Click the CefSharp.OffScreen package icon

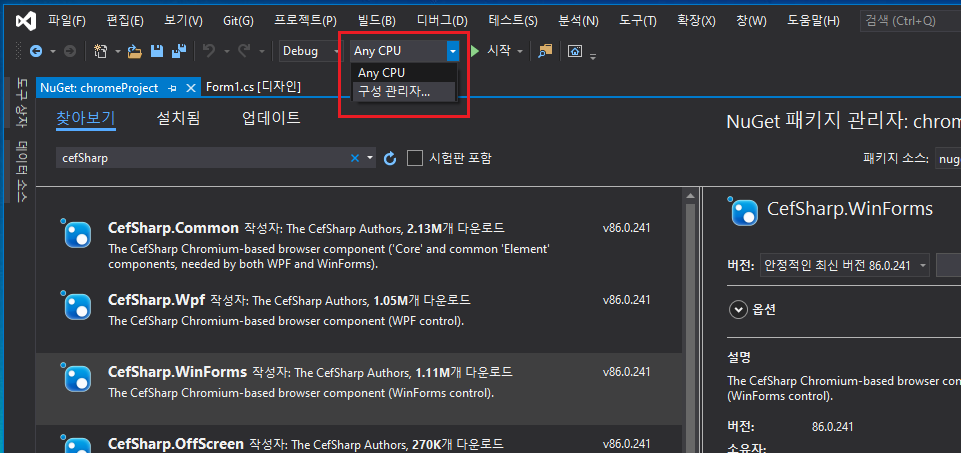pos(78,444)
